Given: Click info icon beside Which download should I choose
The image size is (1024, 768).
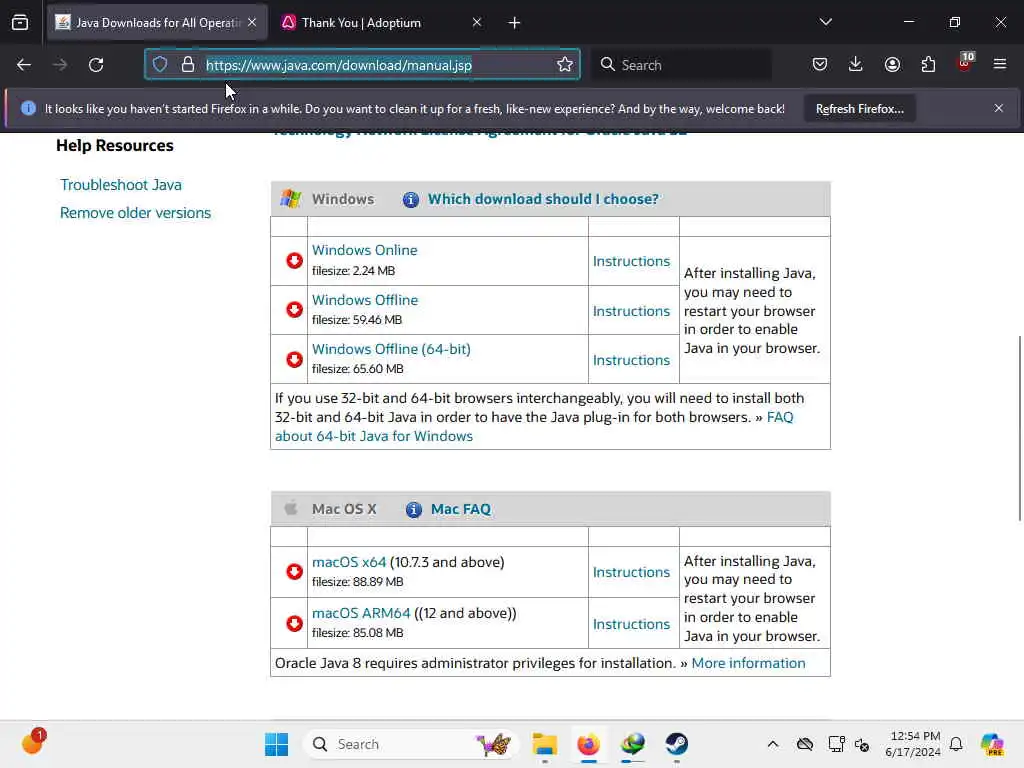Looking at the screenshot, I should 411,200.
